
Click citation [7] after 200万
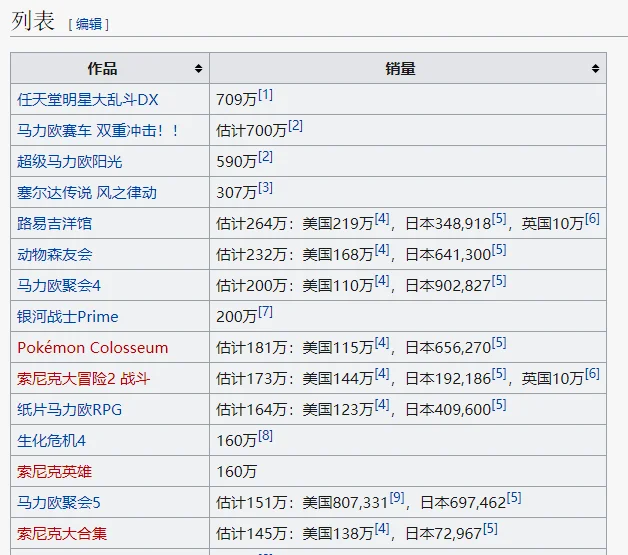coord(265,312)
